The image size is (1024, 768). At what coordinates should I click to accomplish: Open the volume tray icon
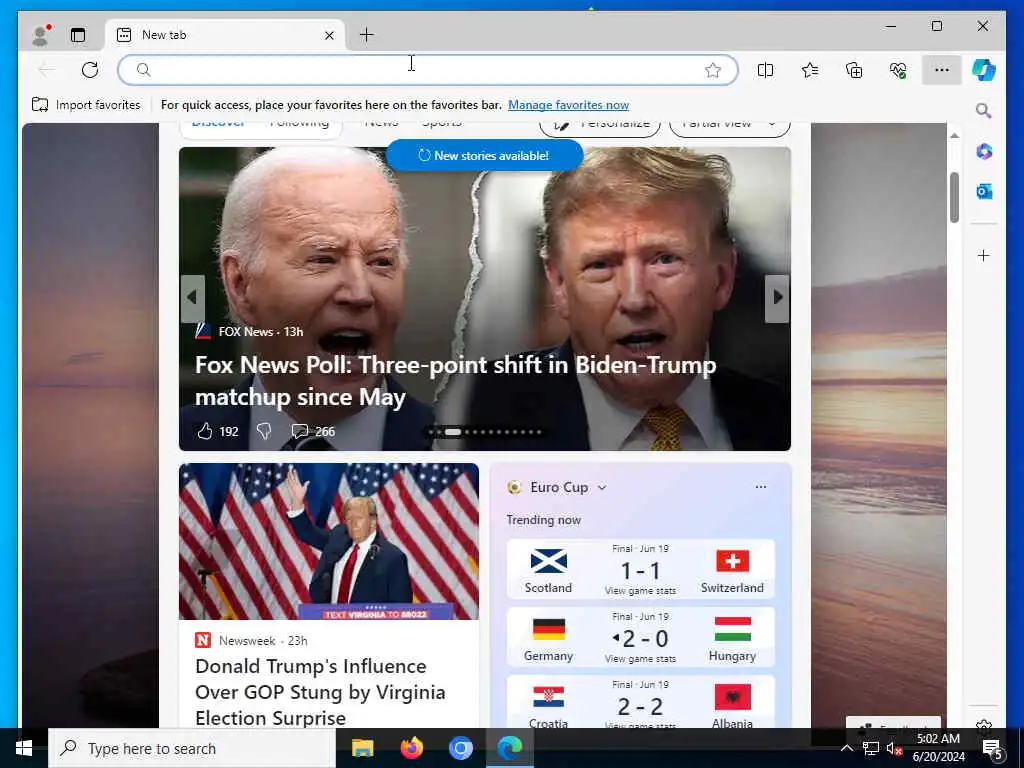coord(893,748)
